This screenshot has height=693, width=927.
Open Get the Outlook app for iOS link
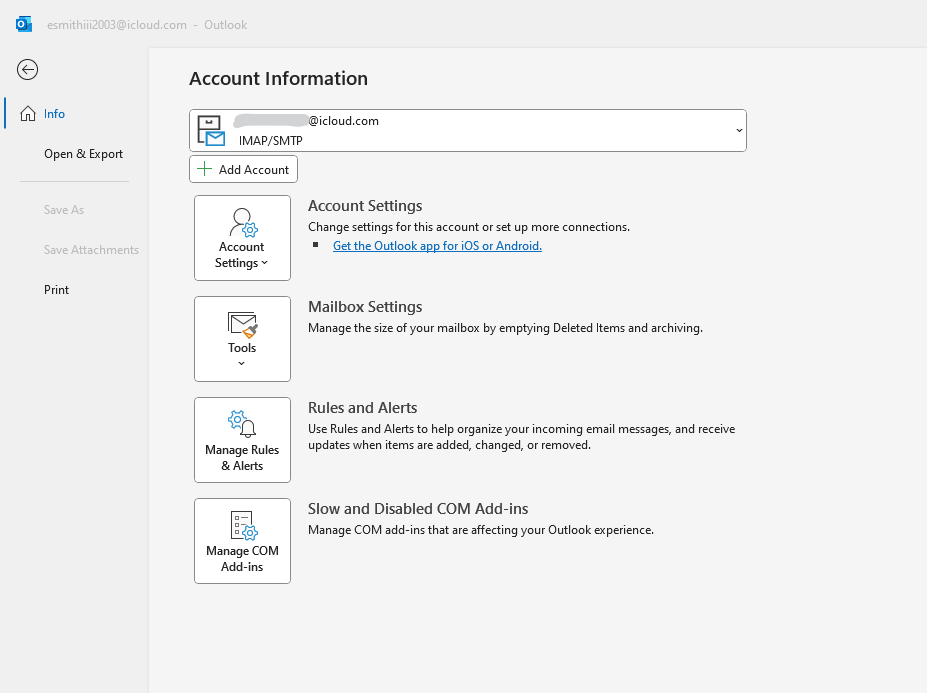click(437, 246)
